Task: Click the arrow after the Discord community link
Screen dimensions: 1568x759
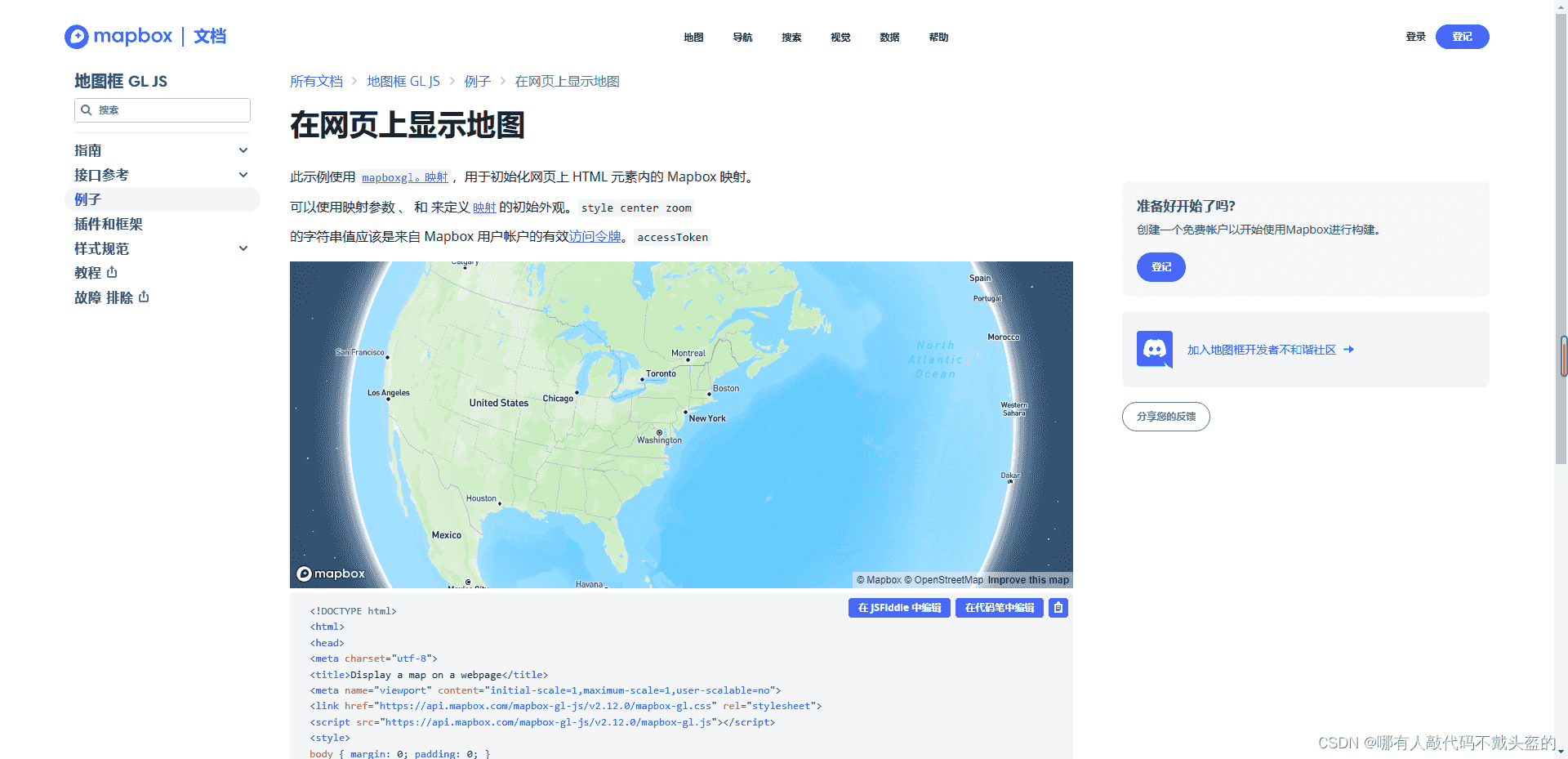Action: click(x=1348, y=350)
